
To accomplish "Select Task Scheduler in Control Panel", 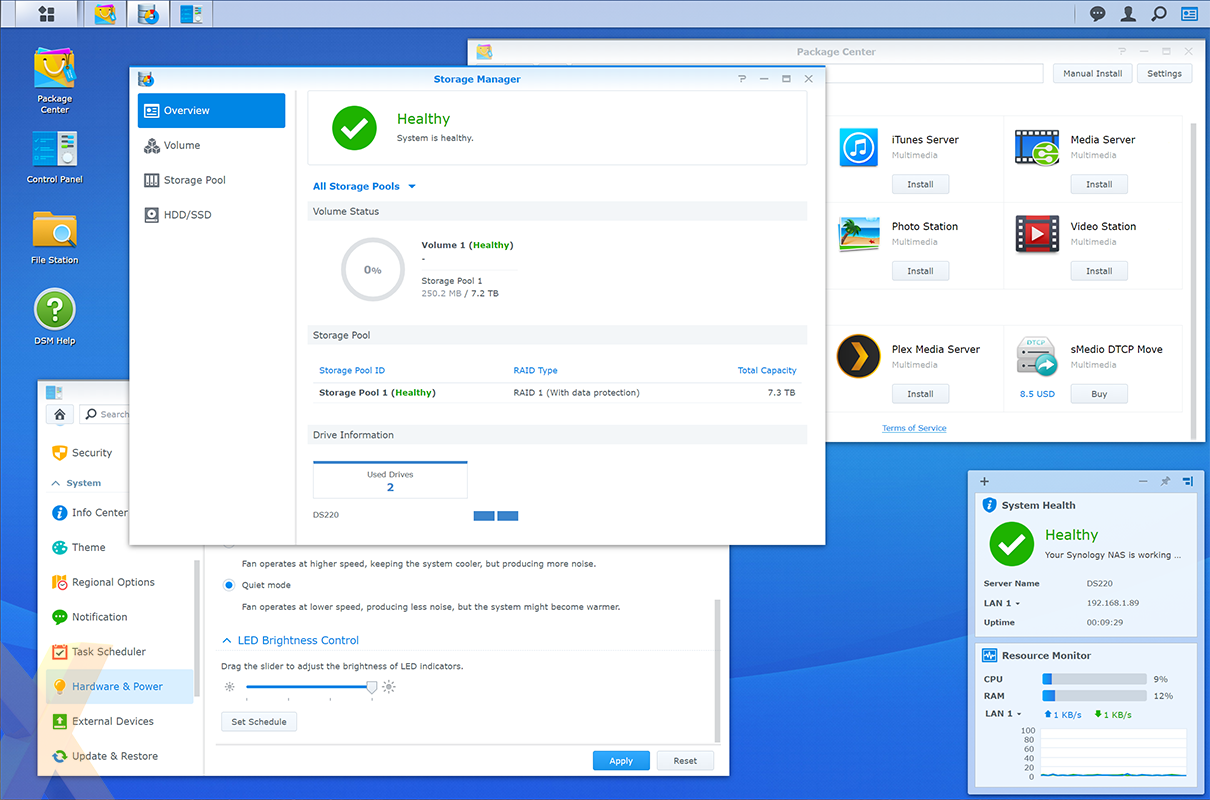I will click(x=120, y=651).
